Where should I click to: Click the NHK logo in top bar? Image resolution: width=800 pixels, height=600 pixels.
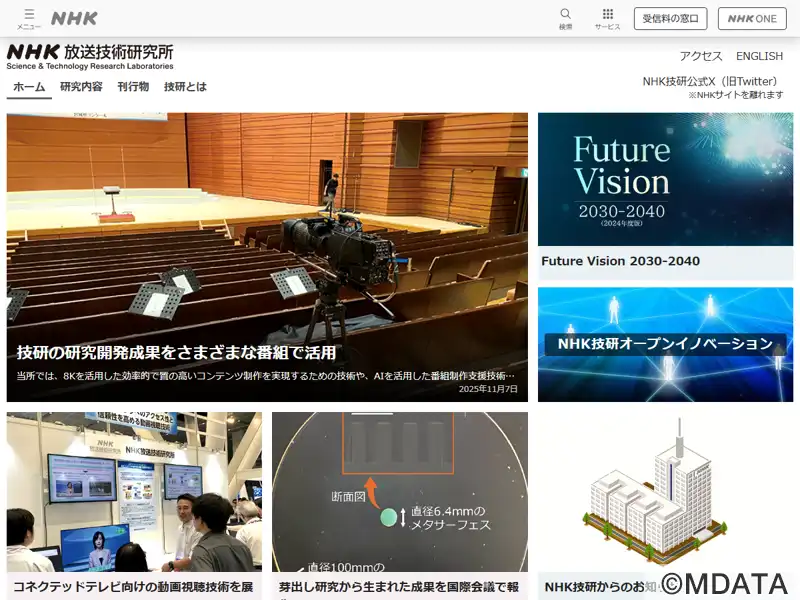(74, 19)
